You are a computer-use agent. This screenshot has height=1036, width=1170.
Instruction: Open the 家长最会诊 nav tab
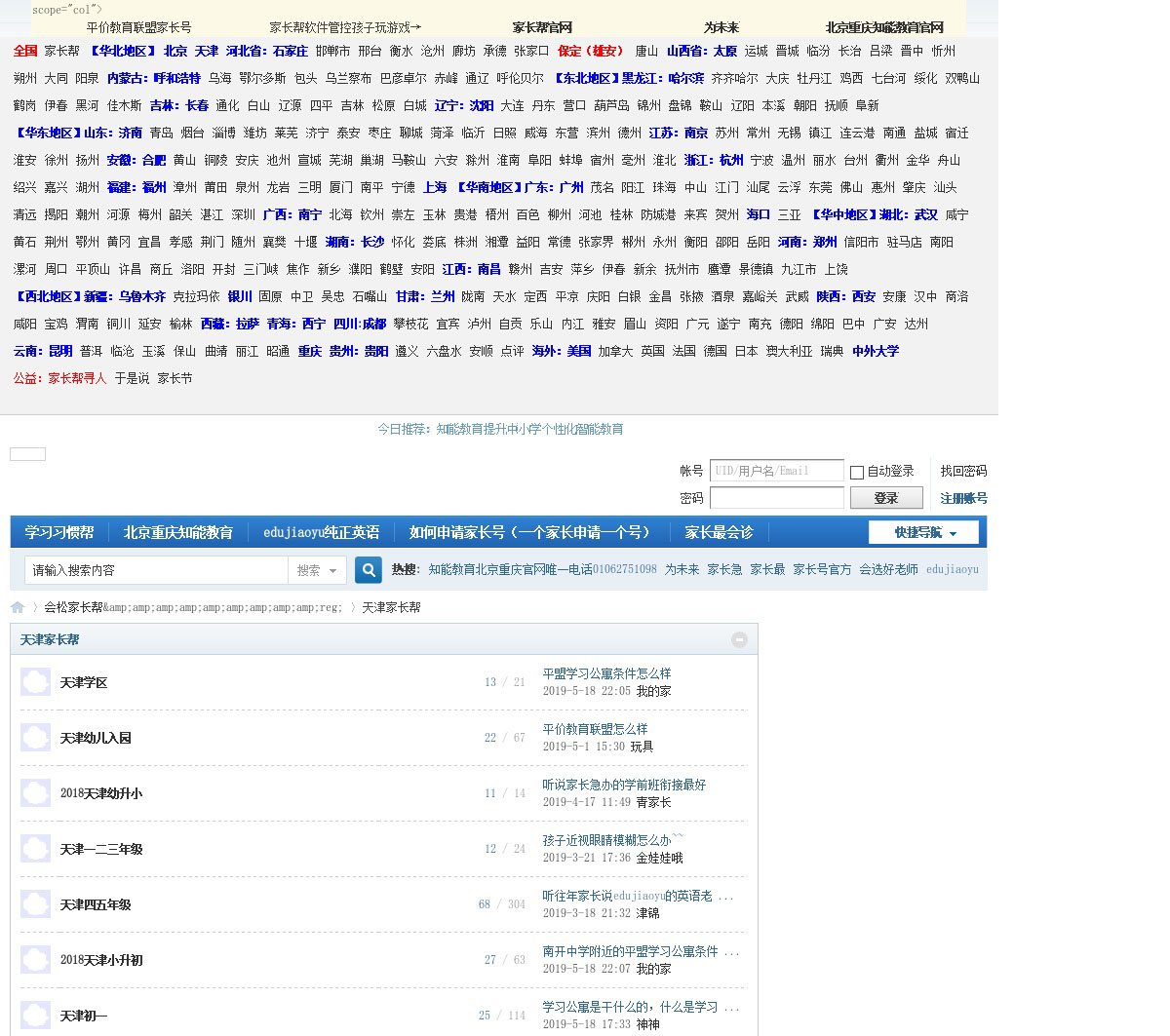719,532
